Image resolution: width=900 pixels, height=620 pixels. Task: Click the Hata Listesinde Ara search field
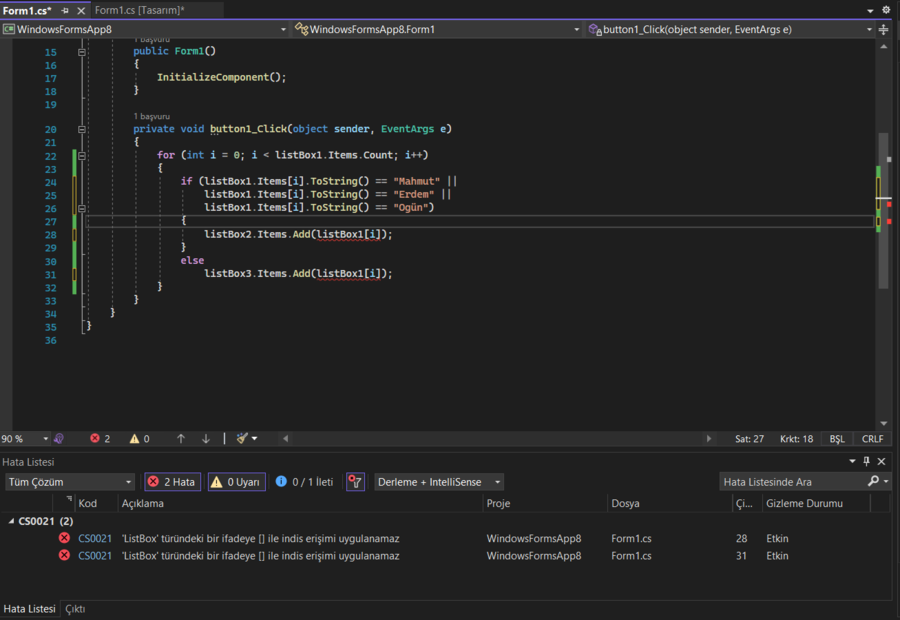[790, 482]
